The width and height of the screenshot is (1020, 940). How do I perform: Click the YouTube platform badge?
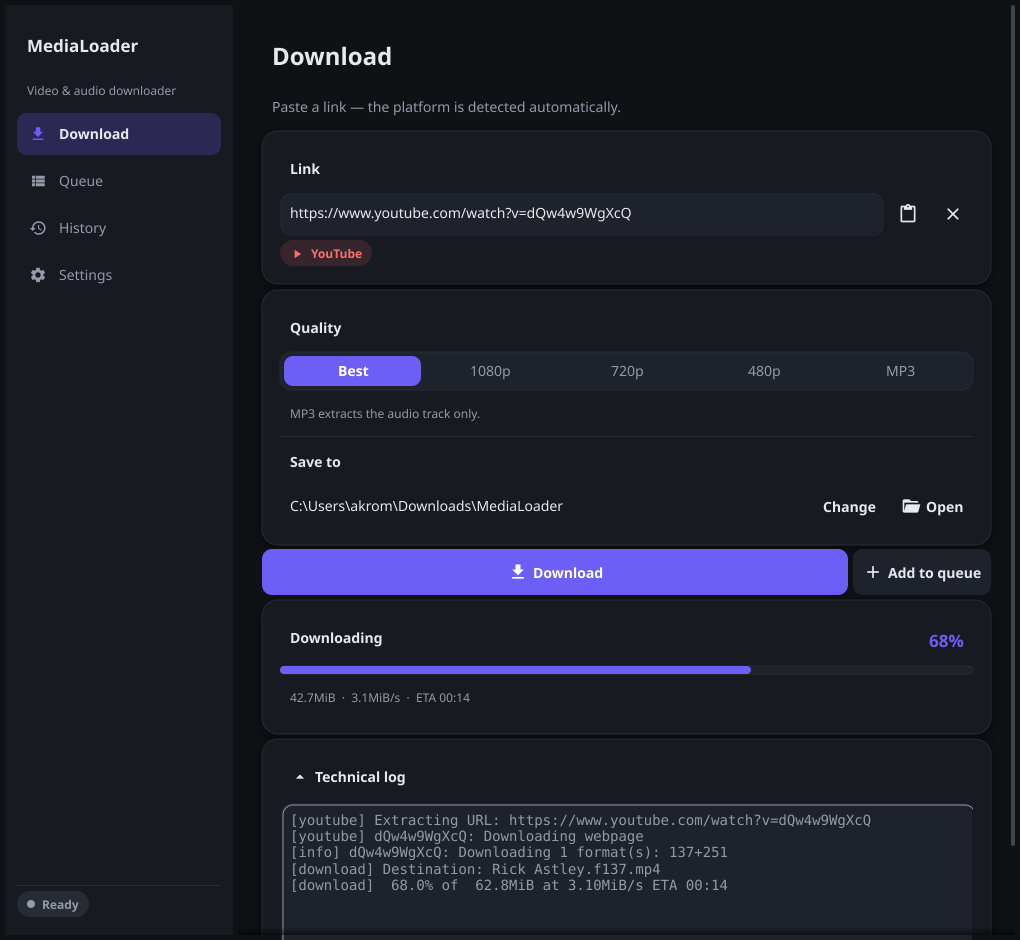coord(326,253)
